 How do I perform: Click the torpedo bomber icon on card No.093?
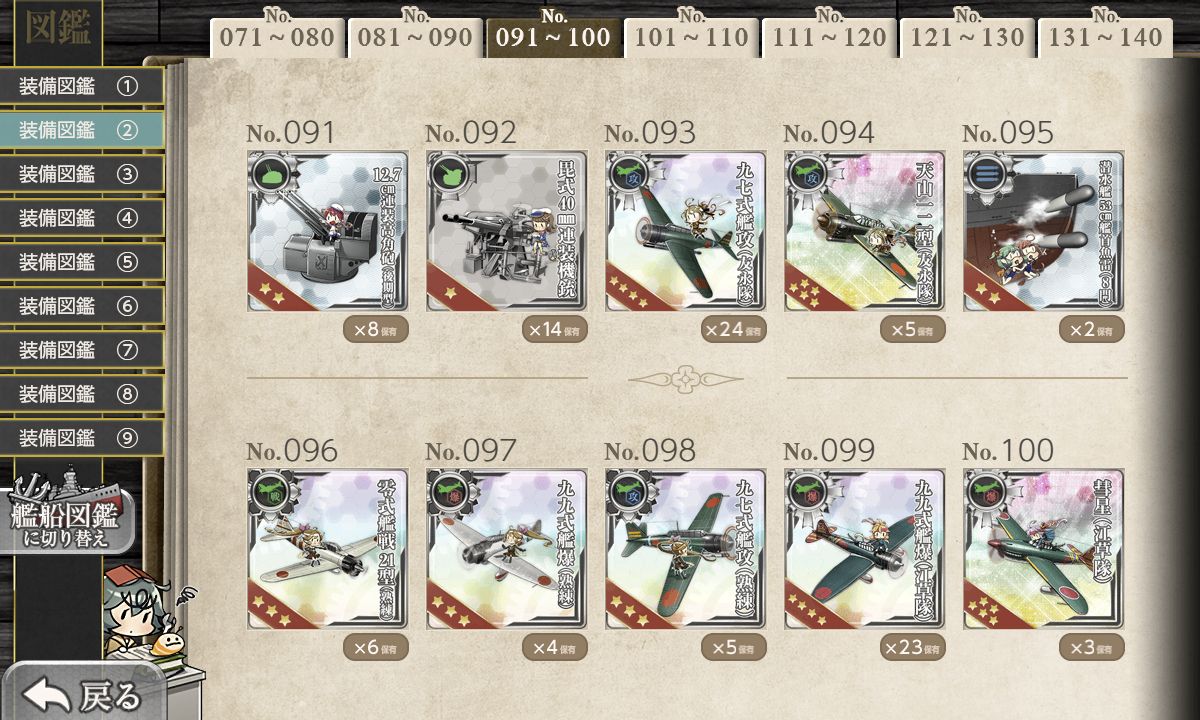click(x=629, y=173)
